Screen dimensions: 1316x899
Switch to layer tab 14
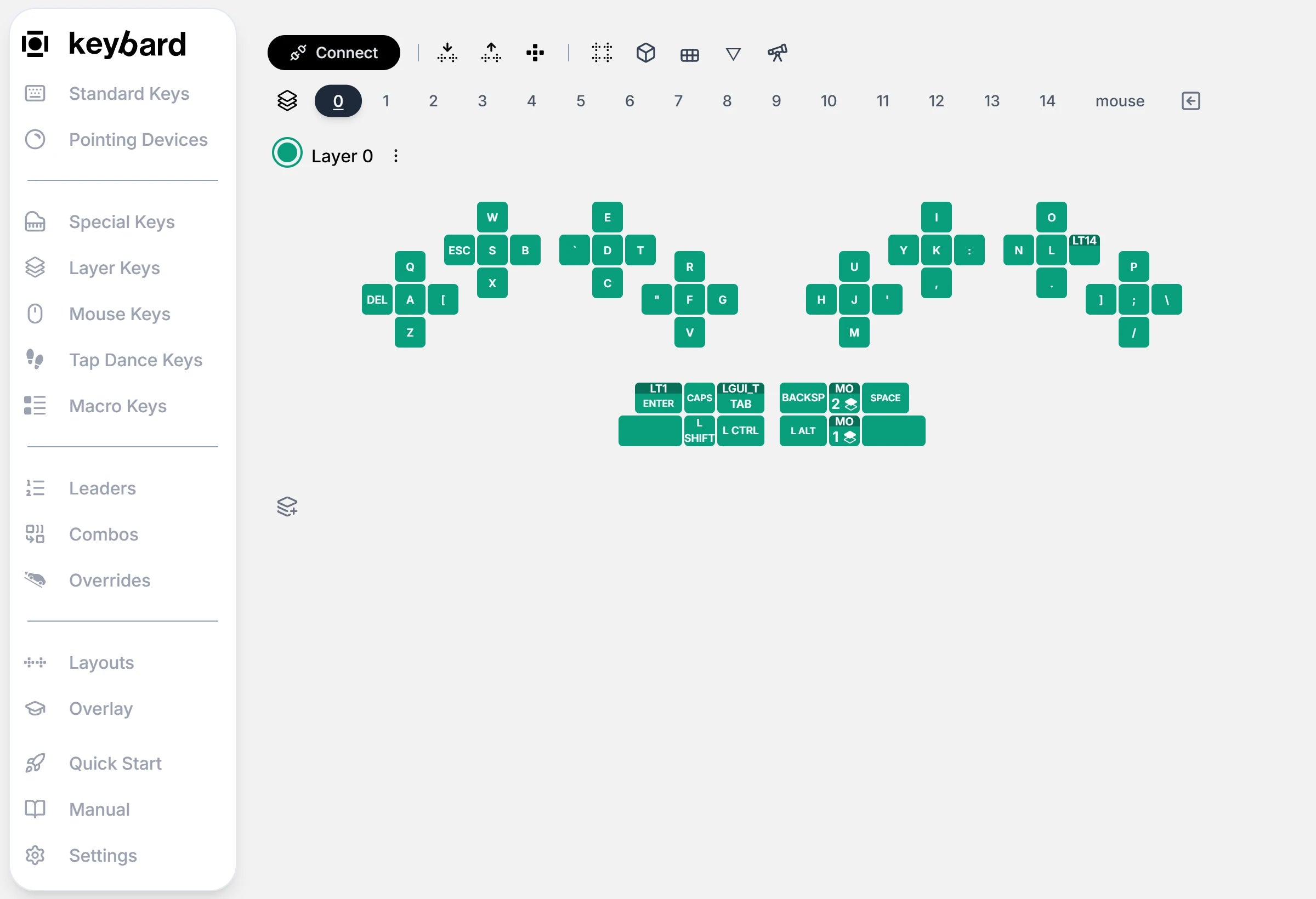click(1047, 101)
